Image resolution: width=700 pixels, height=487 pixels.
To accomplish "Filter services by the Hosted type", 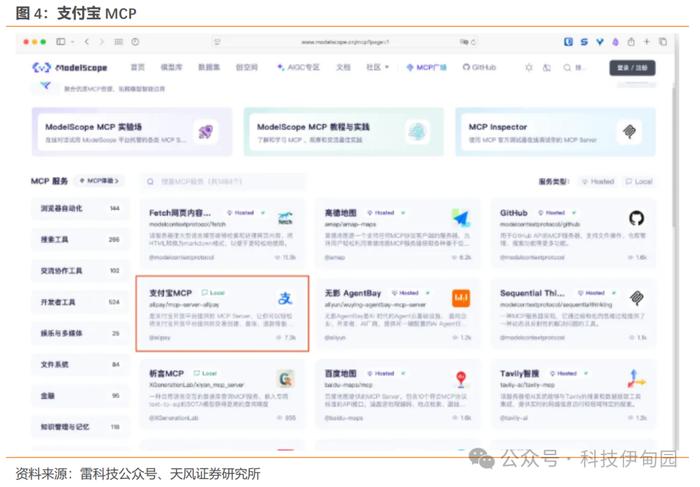I will pyautogui.click(x=598, y=181).
